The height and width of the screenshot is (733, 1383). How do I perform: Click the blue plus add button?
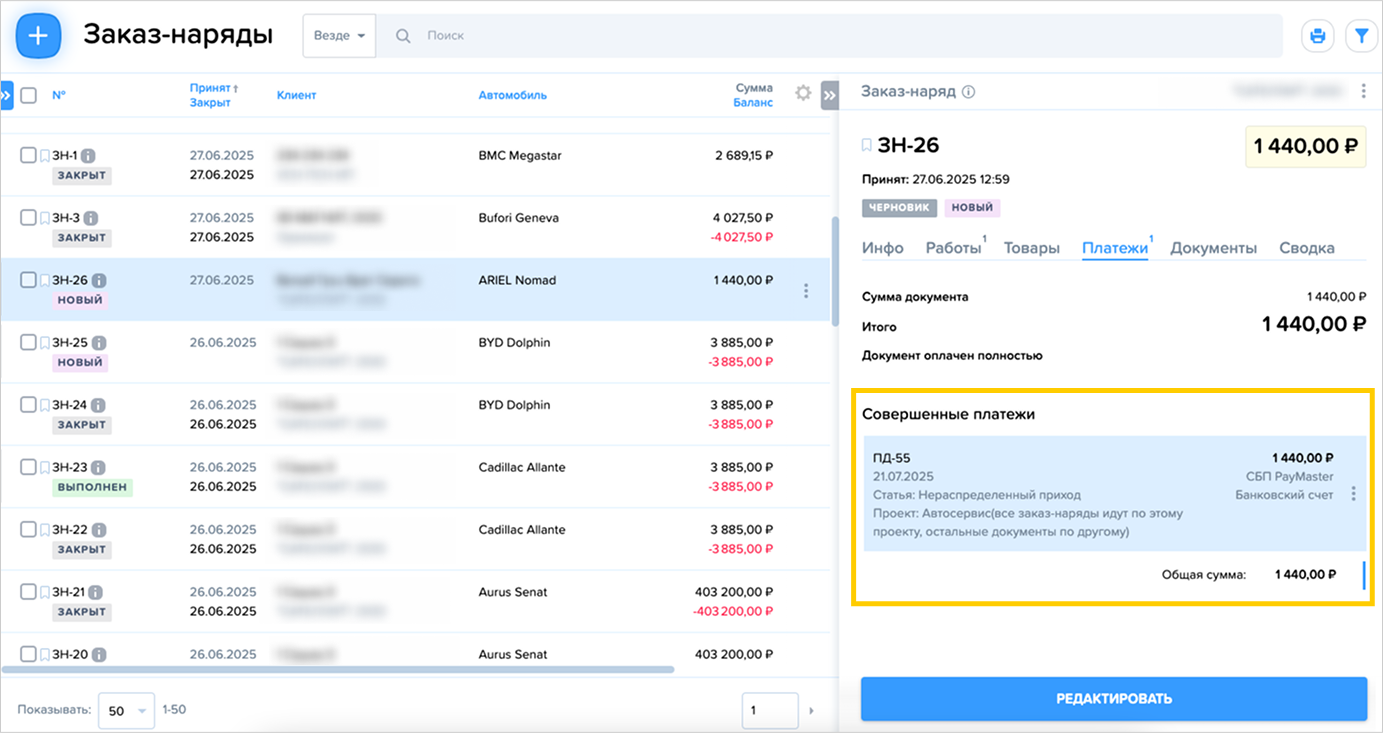(38, 36)
